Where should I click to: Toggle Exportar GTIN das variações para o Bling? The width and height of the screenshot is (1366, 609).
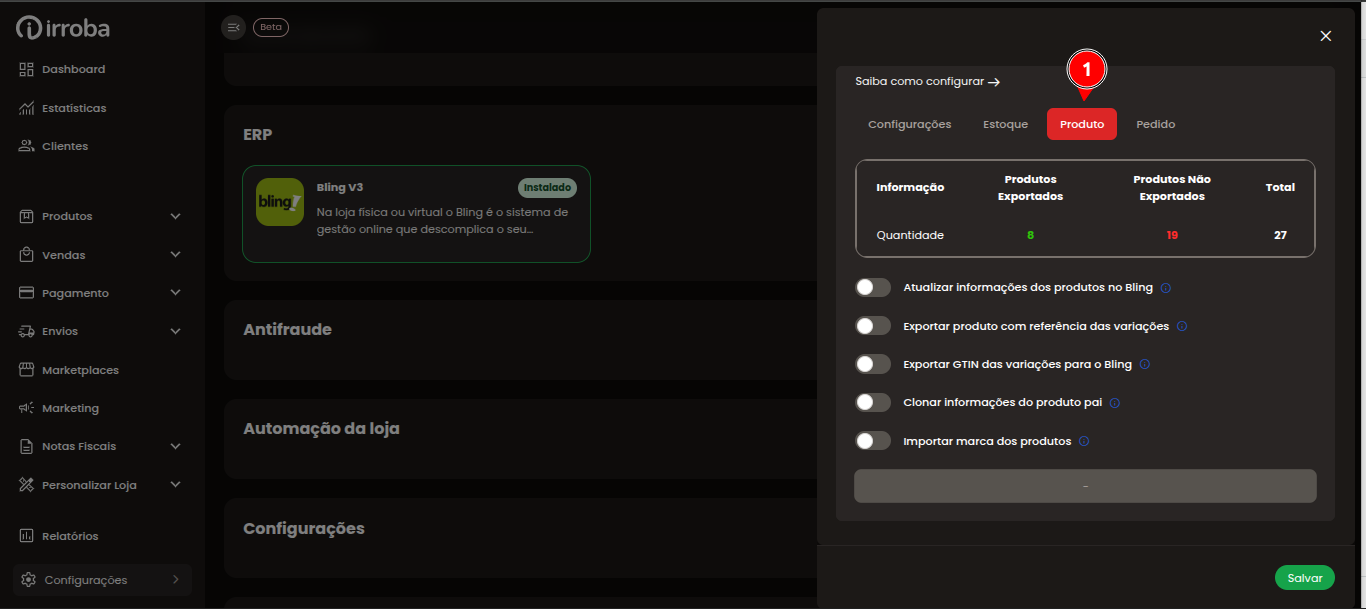pos(873,364)
